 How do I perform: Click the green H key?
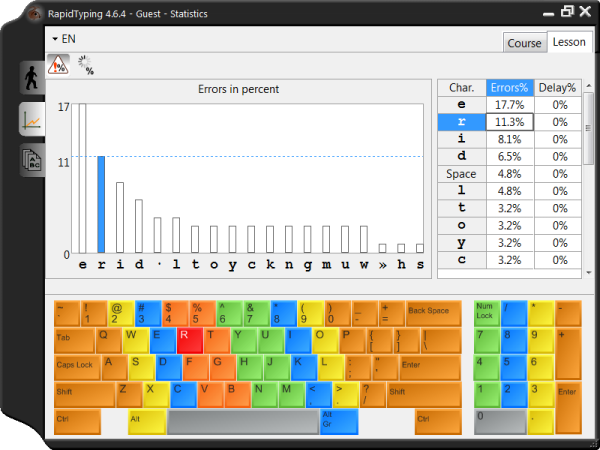tap(250, 368)
